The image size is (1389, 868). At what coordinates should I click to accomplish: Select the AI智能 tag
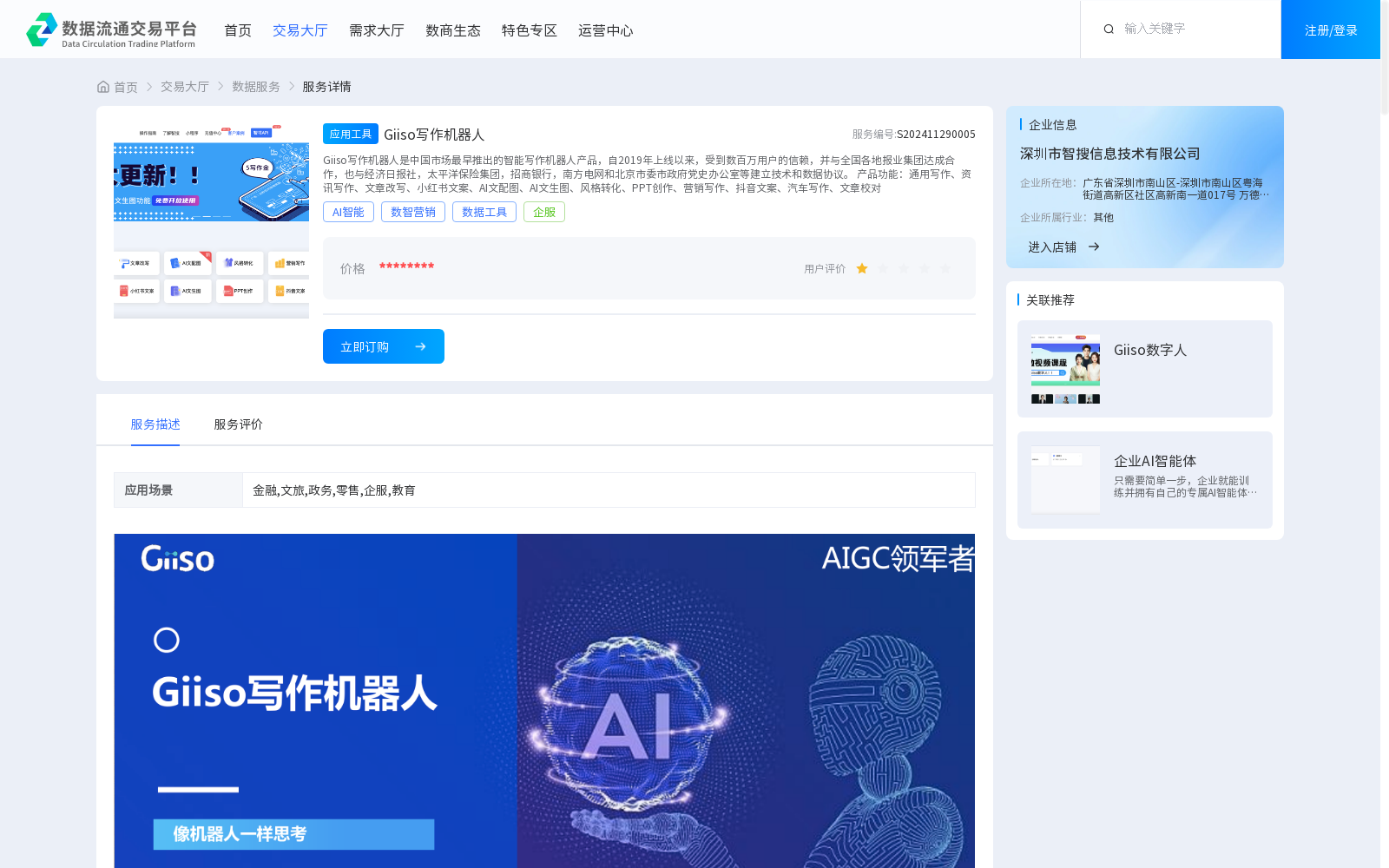click(x=348, y=212)
